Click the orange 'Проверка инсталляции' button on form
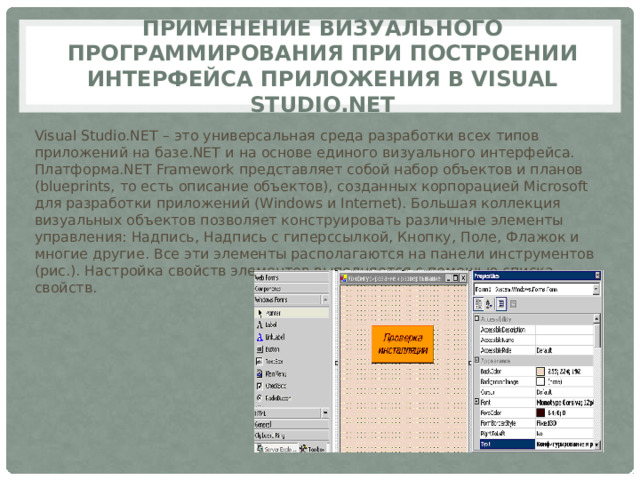 tap(402, 344)
